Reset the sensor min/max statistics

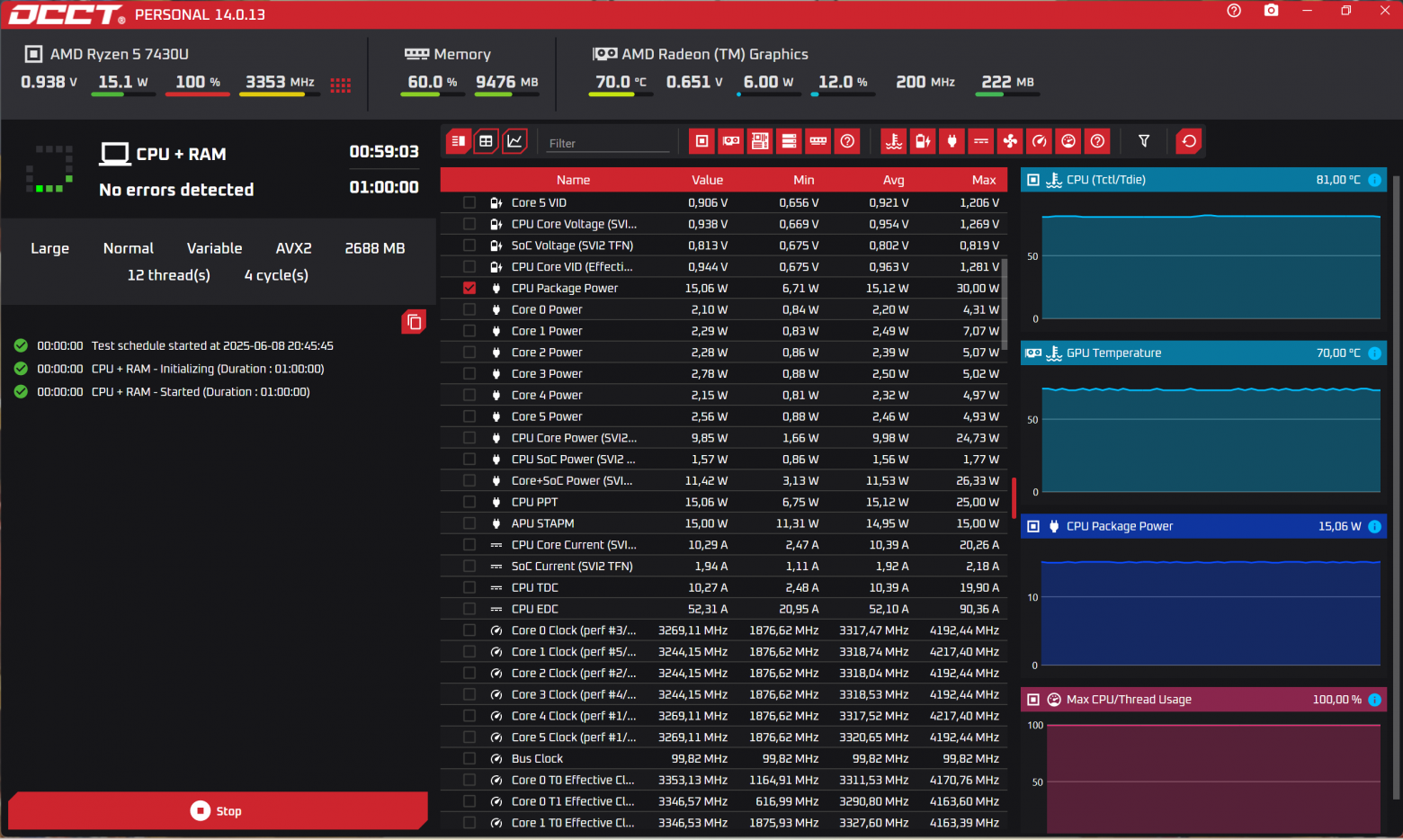tap(1189, 141)
